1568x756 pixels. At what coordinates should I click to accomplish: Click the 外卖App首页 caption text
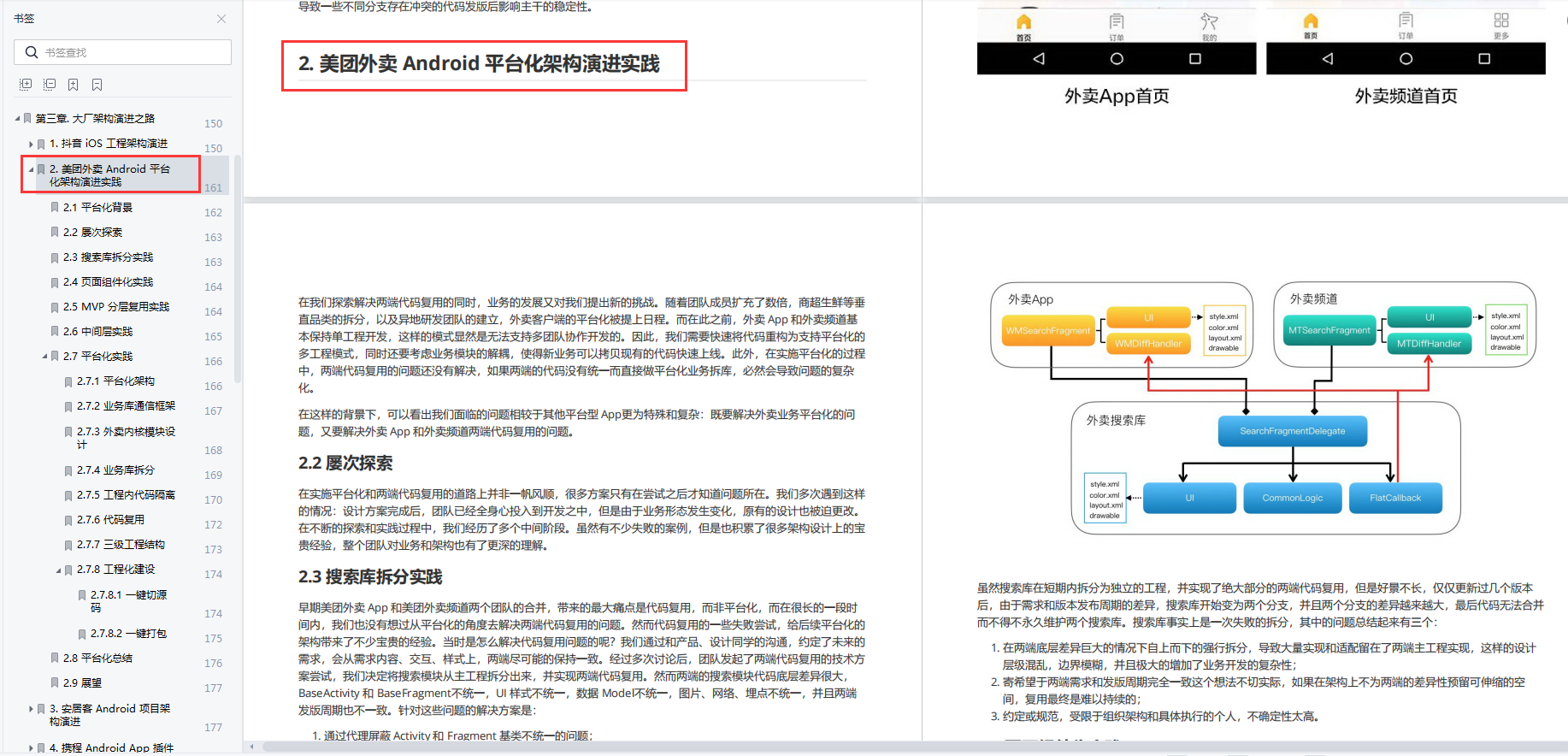tap(1117, 97)
